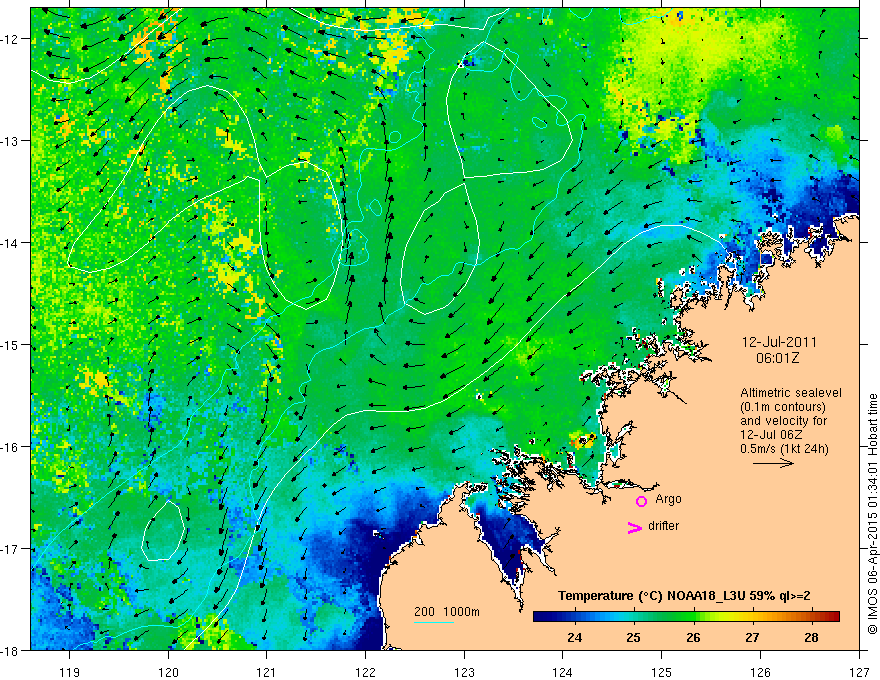The height and width of the screenshot is (680, 880).
Task: Click longitude axis label 122
Action: 365,672
